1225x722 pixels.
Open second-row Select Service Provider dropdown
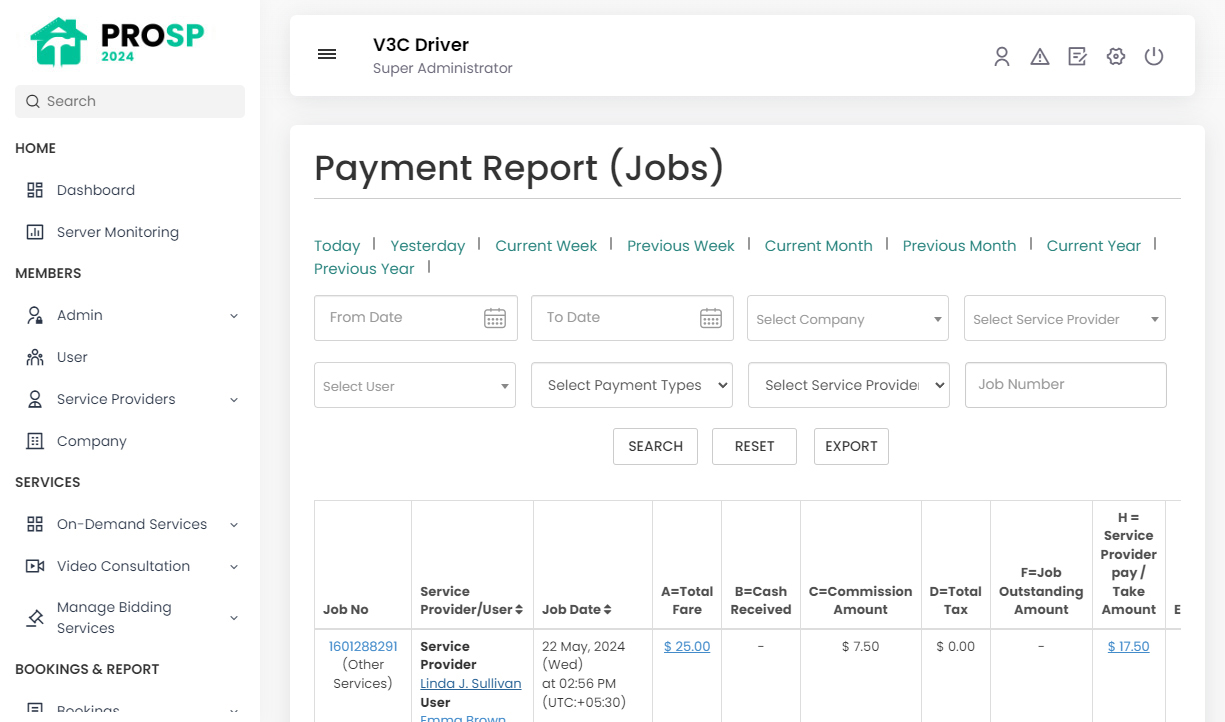coord(849,385)
